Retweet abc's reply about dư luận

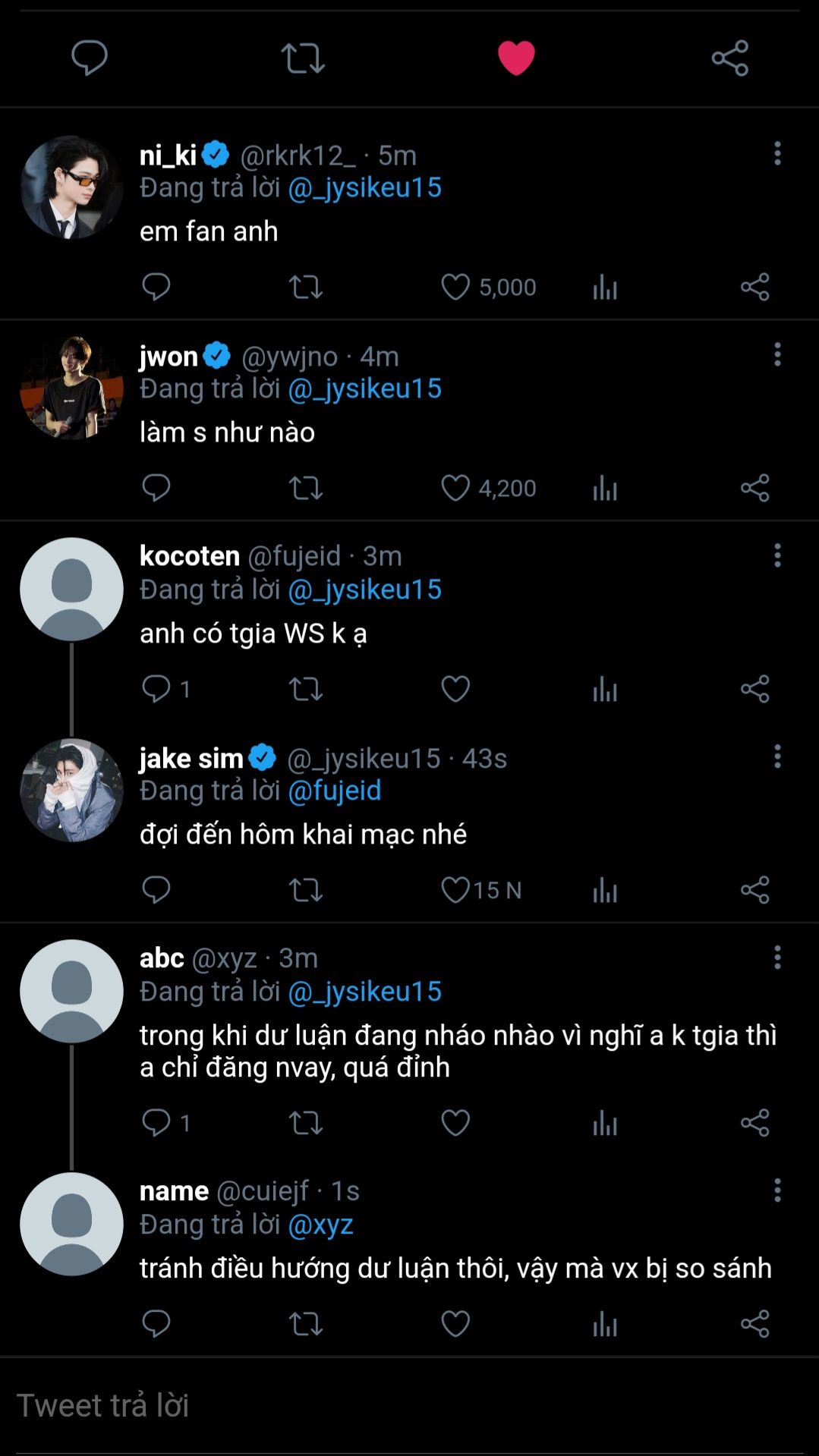(306, 1123)
